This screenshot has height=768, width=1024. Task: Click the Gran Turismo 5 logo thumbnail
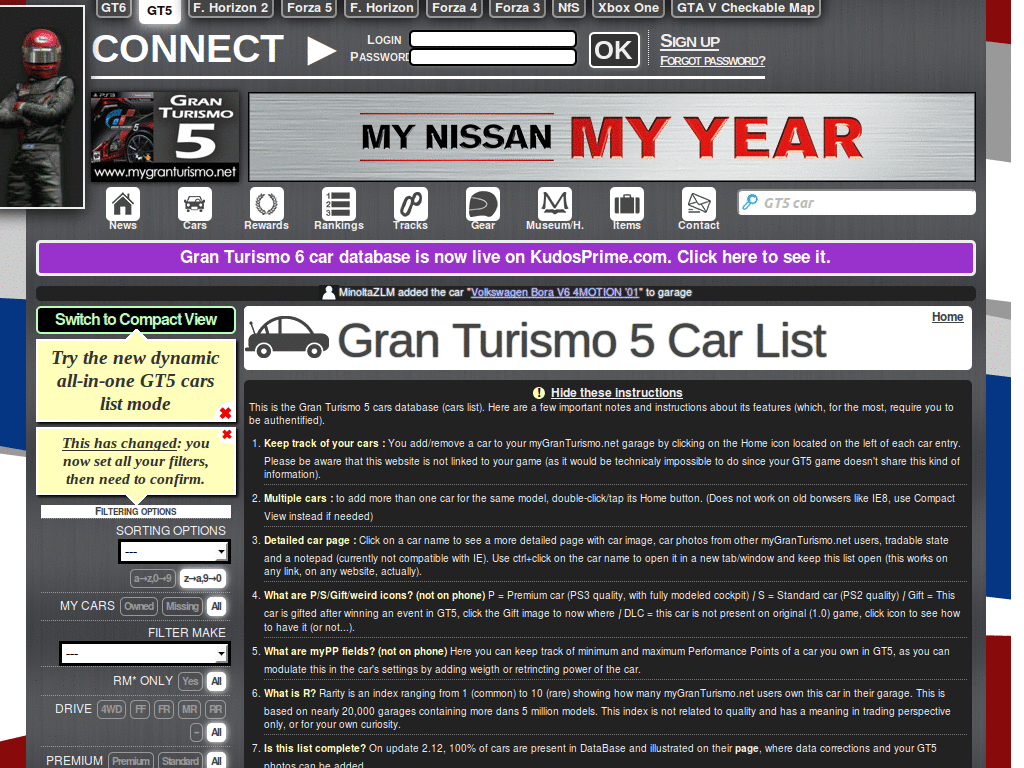[x=165, y=136]
